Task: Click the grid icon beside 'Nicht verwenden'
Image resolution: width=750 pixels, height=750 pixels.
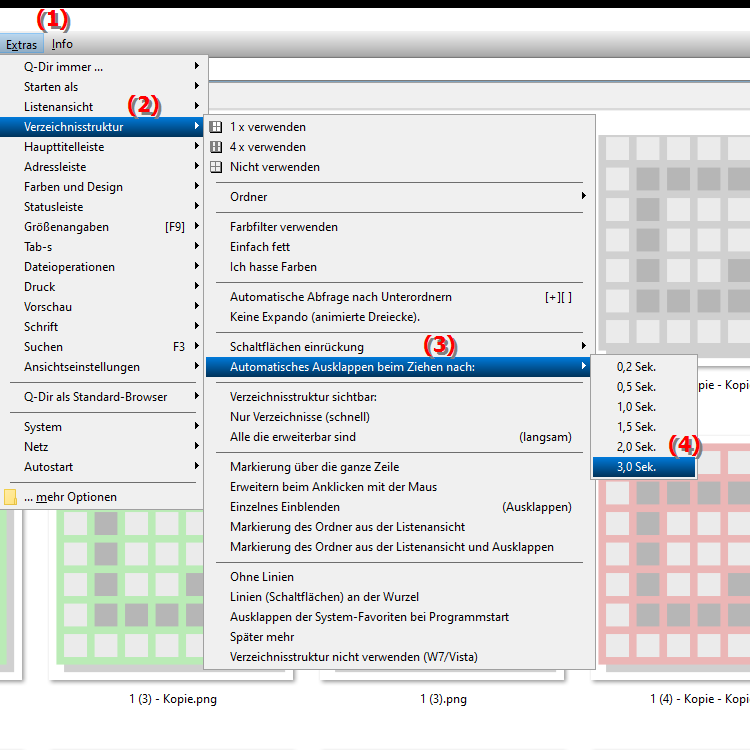Action: click(215, 167)
